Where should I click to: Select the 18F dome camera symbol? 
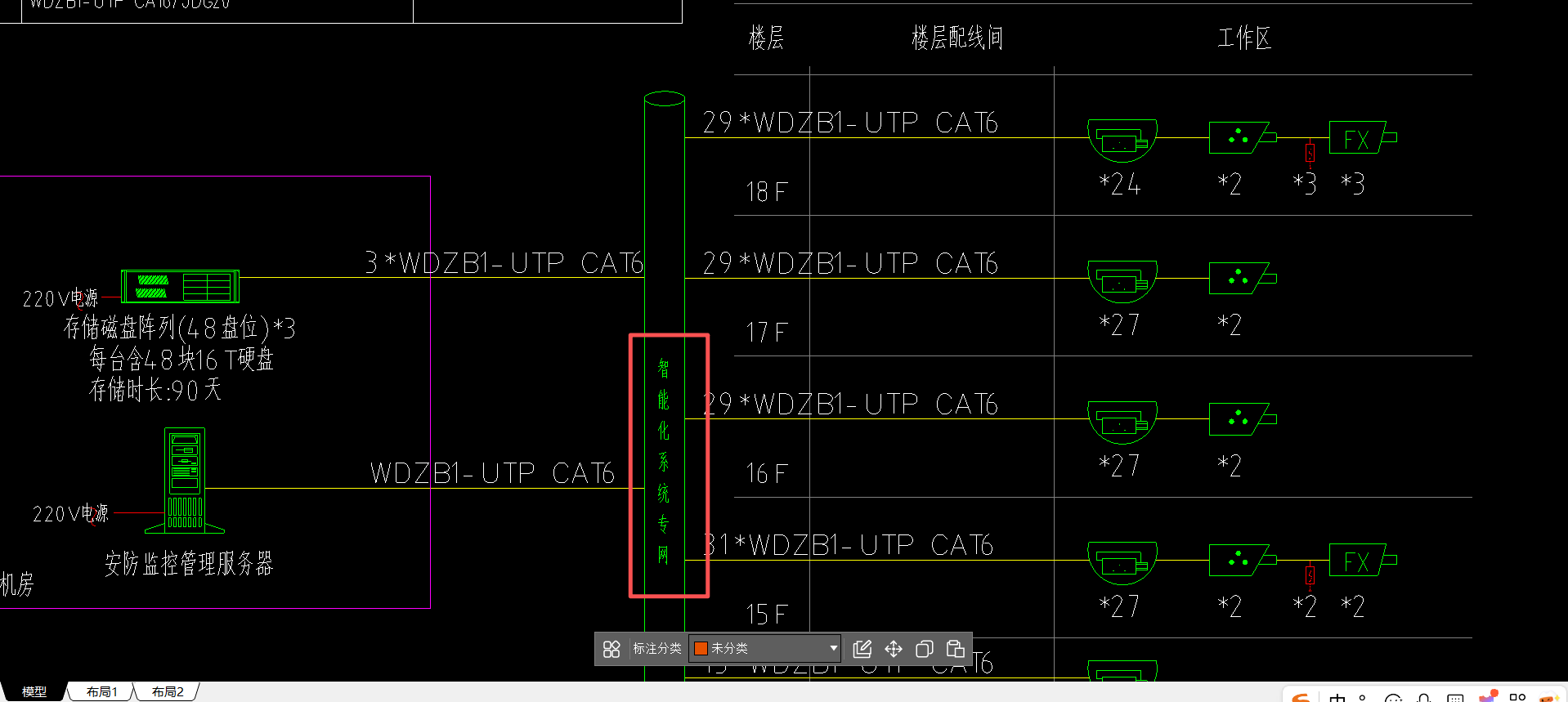coord(1122,141)
